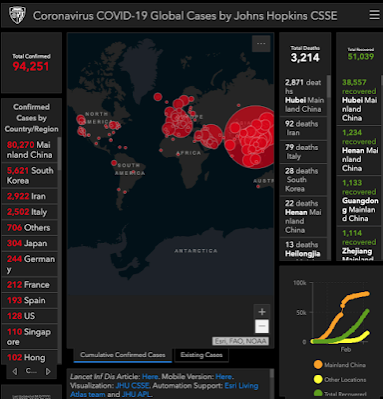
Task: Toggle the Total Recovered legend series
Action: point(340,394)
